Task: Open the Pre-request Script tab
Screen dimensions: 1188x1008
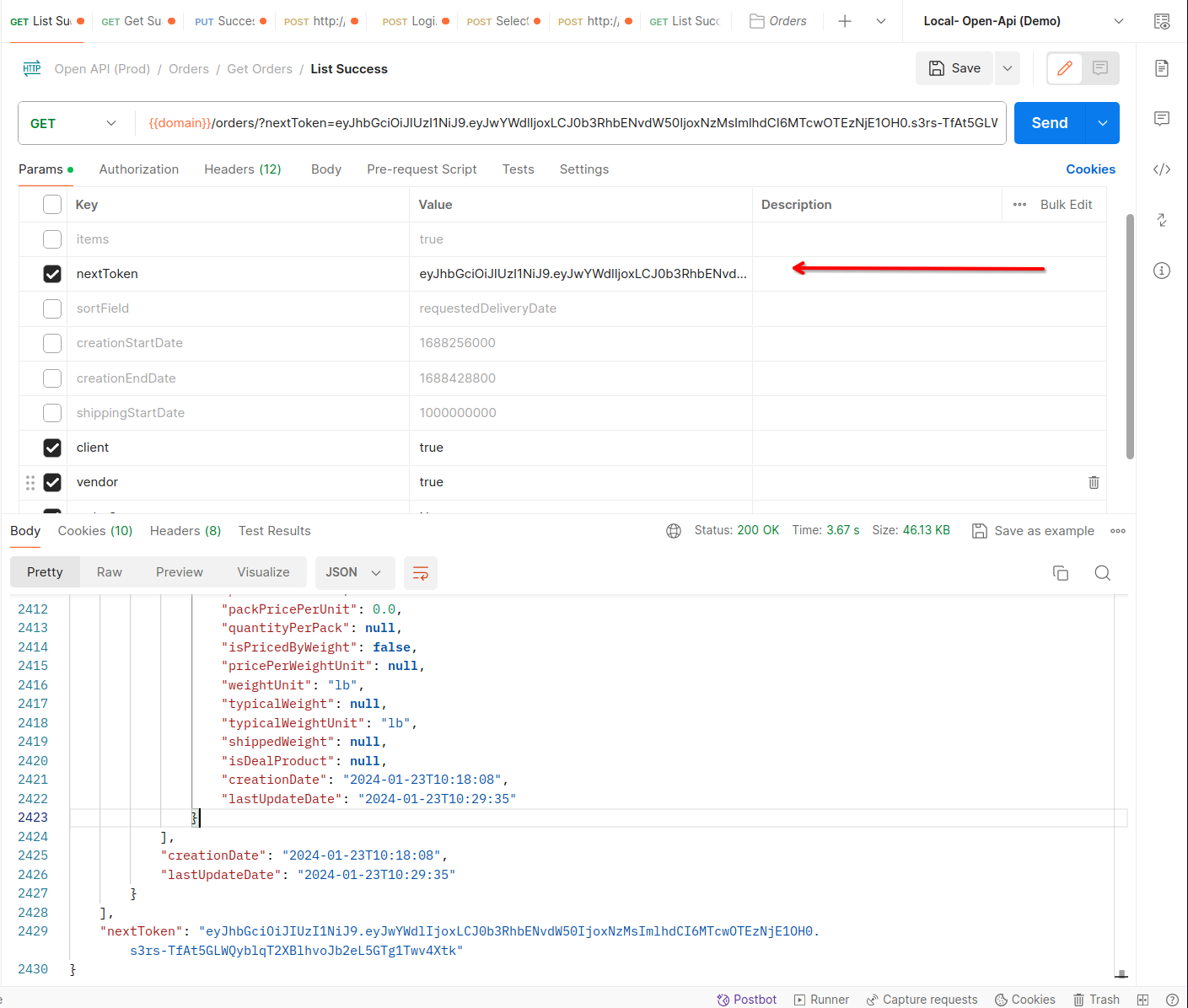Action: point(422,169)
